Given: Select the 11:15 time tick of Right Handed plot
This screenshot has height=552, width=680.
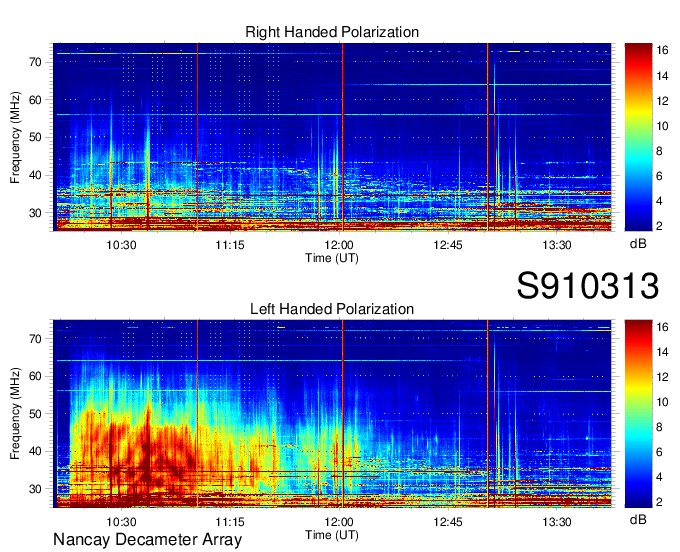Looking at the screenshot, I should click(x=230, y=245).
